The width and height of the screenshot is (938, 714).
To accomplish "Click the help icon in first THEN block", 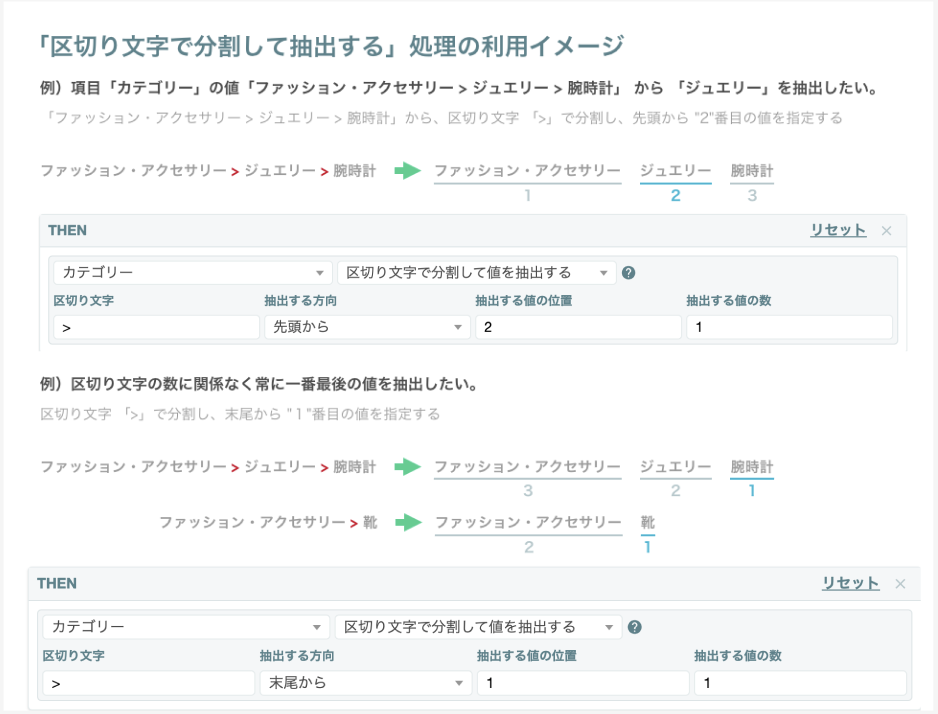I will tap(628, 273).
